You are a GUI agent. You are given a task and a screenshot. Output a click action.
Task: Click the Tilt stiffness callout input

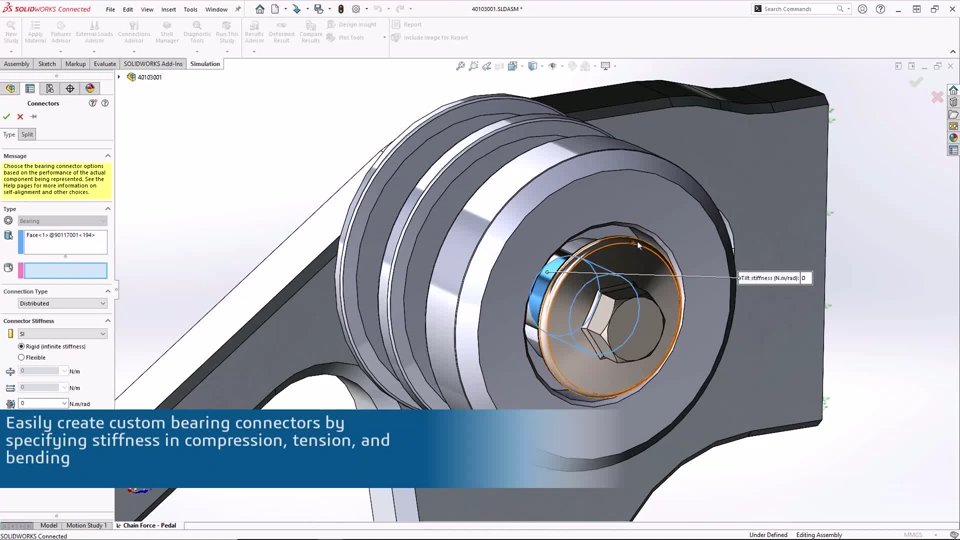pyautogui.click(x=806, y=278)
